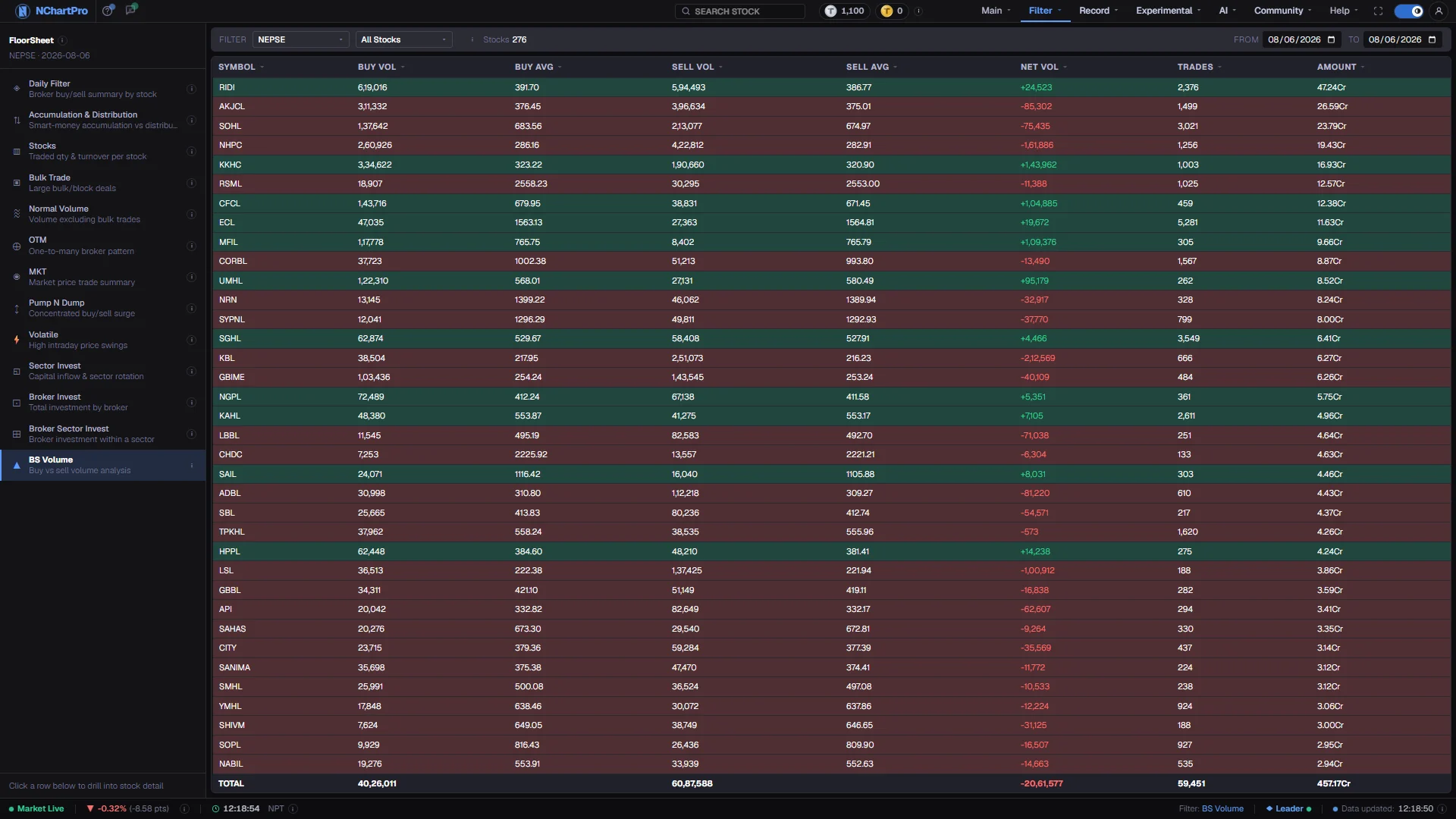Open the RIDI stock row
1456x819 pixels.
[831, 87]
